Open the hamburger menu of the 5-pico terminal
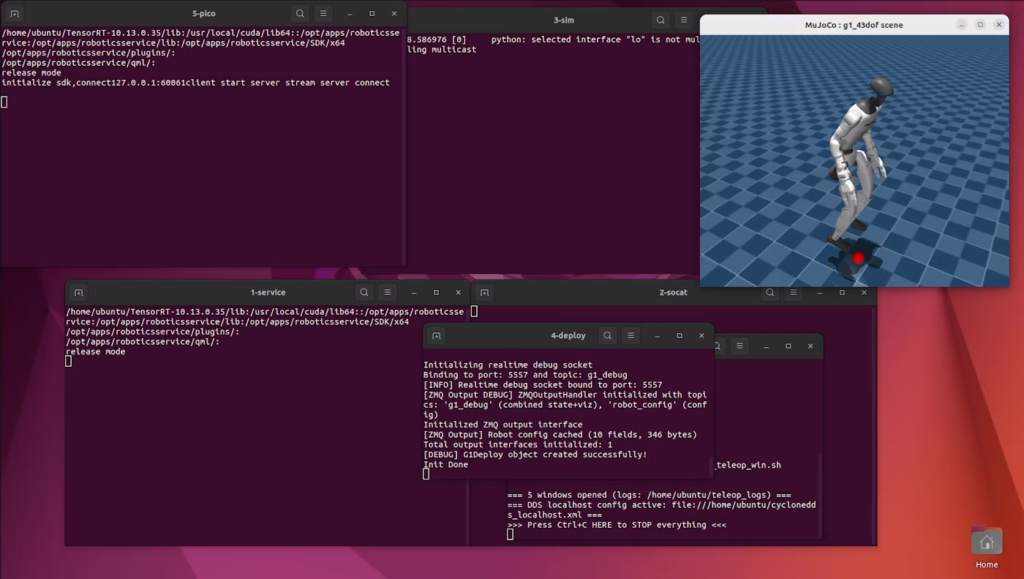Viewport: 1024px width, 579px height. pyautogui.click(x=323, y=13)
